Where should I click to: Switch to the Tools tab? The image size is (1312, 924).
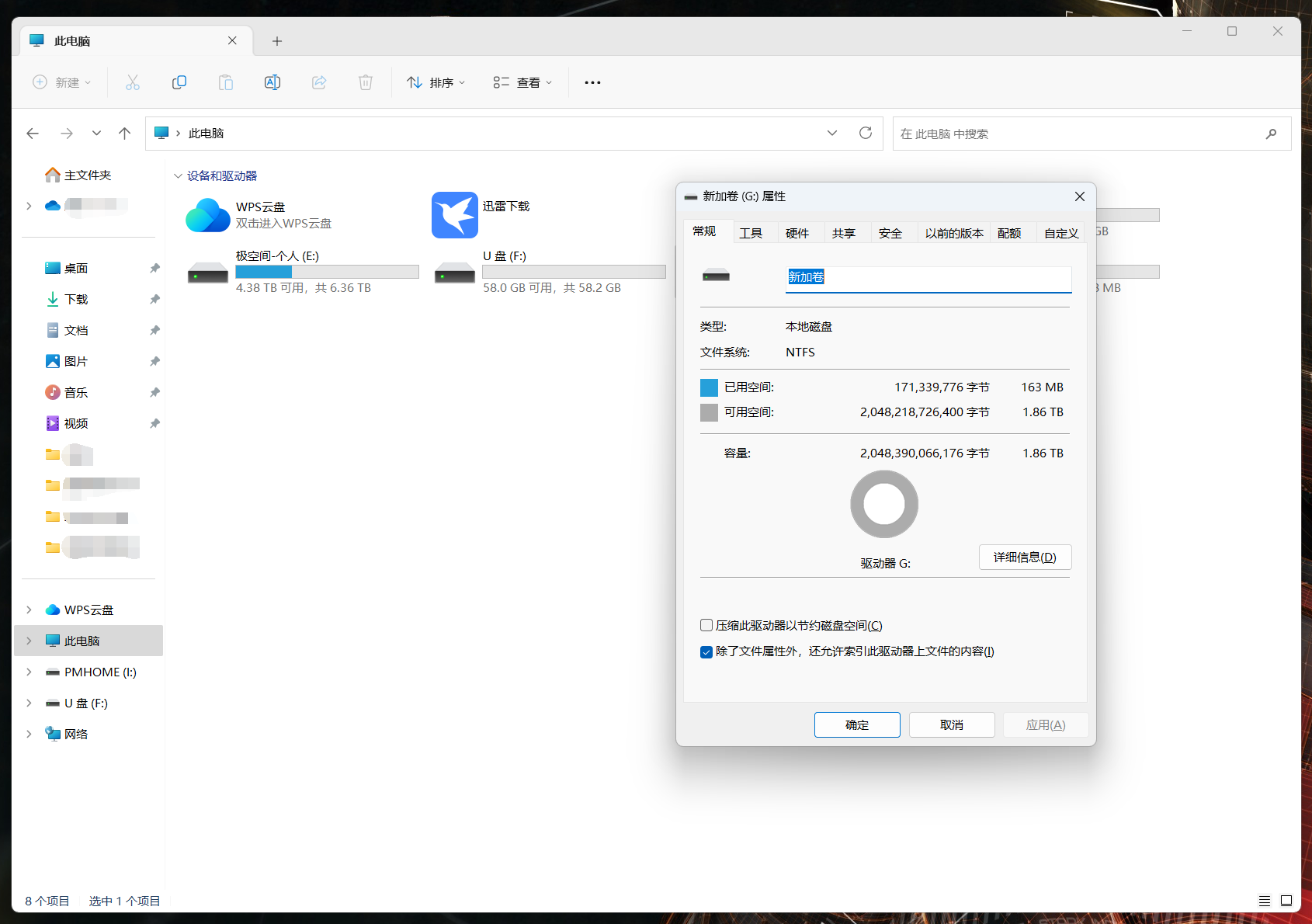coord(751,233)
